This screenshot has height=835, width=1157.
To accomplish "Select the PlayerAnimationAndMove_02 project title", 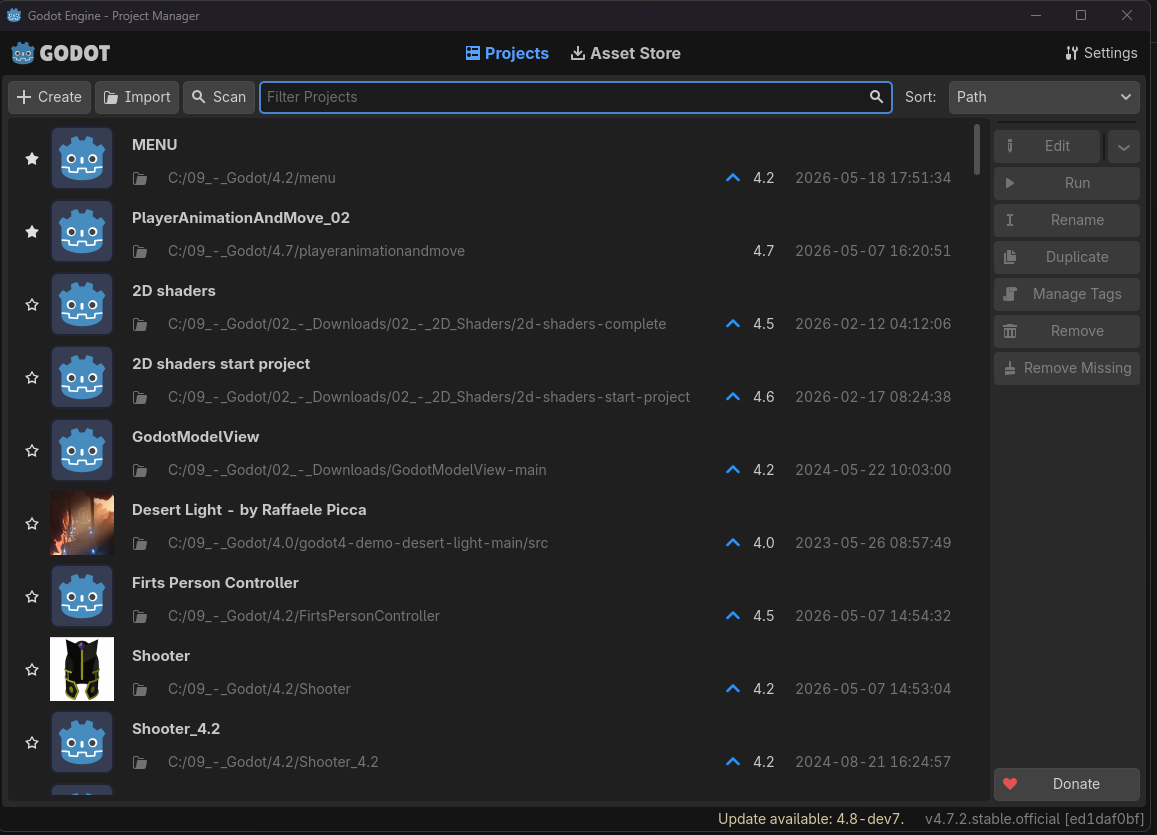I will (x=241, y=218).
